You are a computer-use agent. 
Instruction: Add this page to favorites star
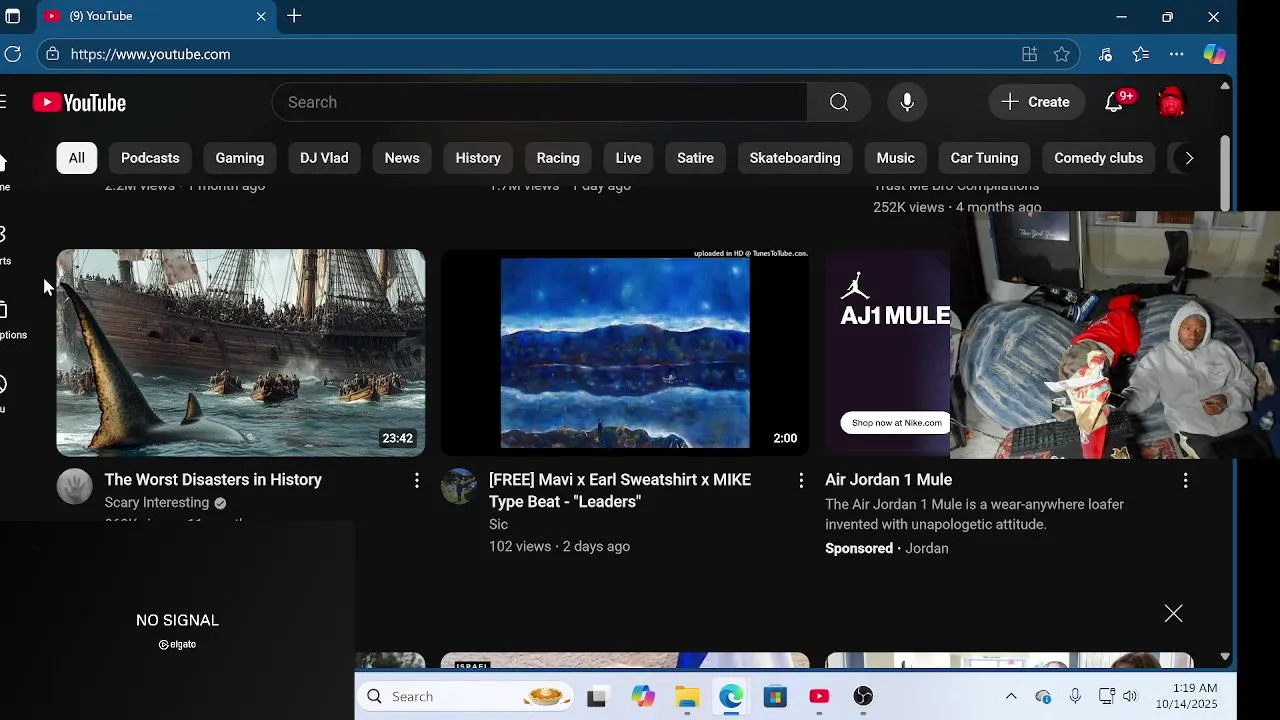click(1062, 54)
